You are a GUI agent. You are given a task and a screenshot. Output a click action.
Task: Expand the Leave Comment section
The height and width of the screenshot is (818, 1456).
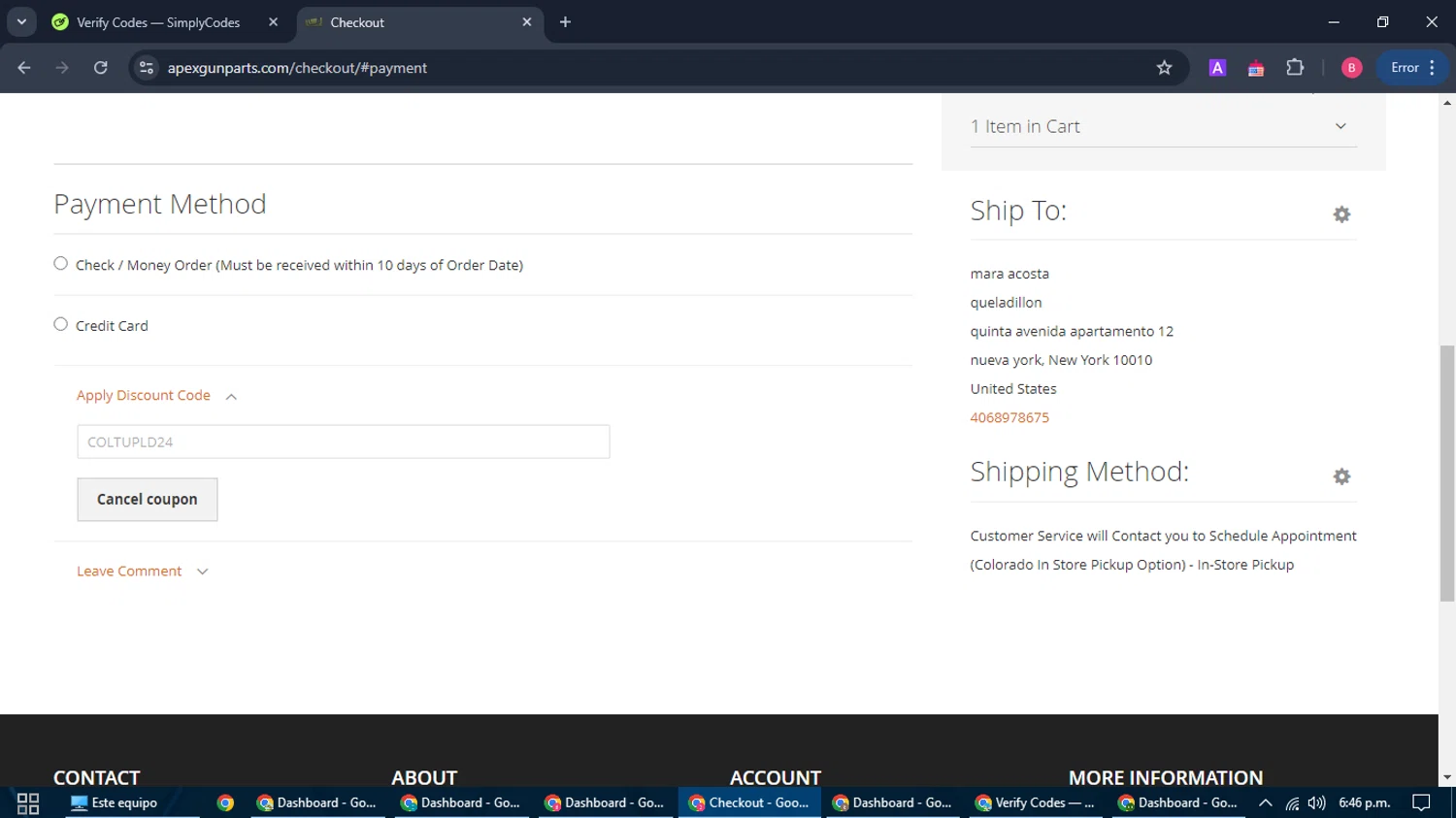click(x=143, y=572)
